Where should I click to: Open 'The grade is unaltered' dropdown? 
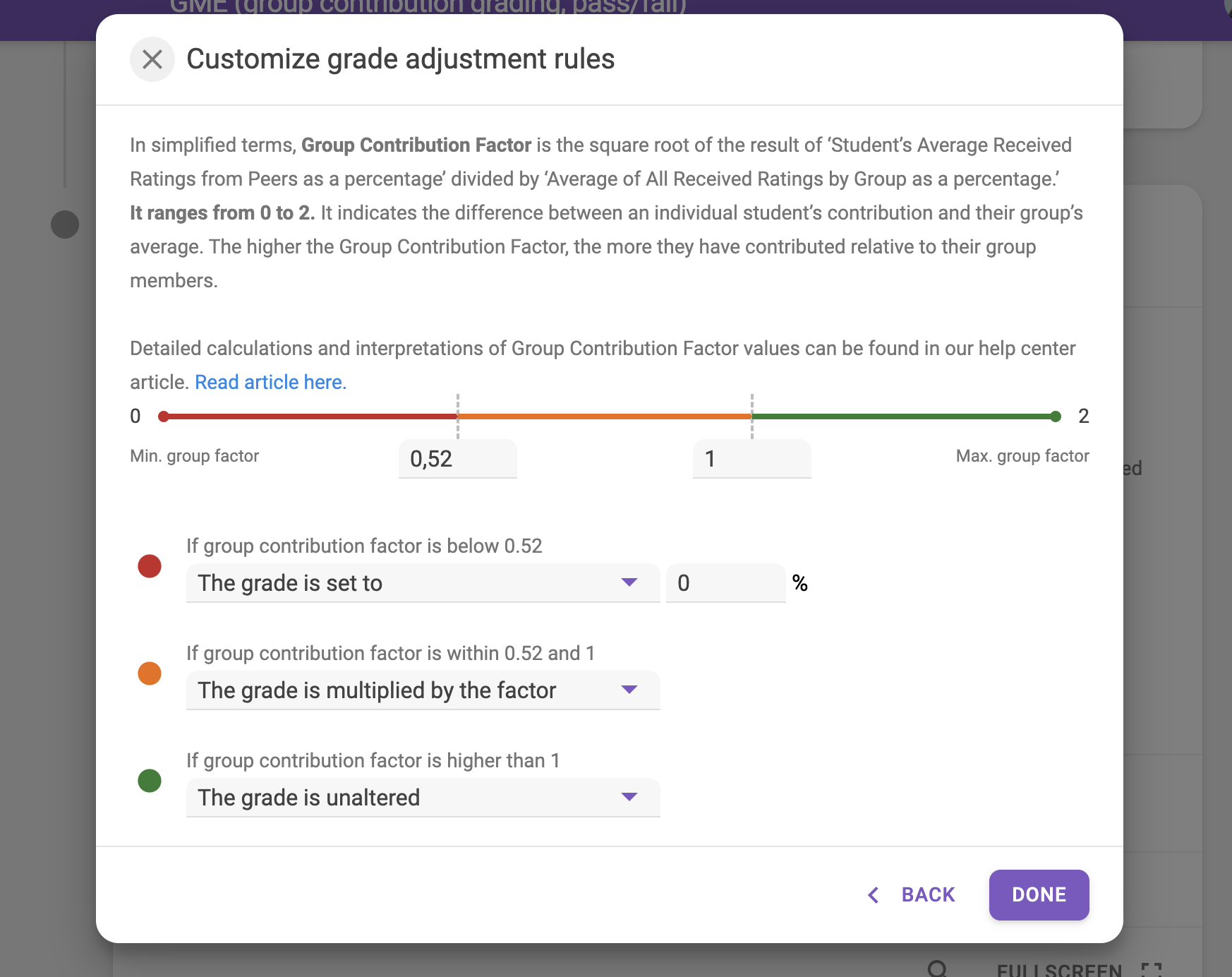click(423, 798)
